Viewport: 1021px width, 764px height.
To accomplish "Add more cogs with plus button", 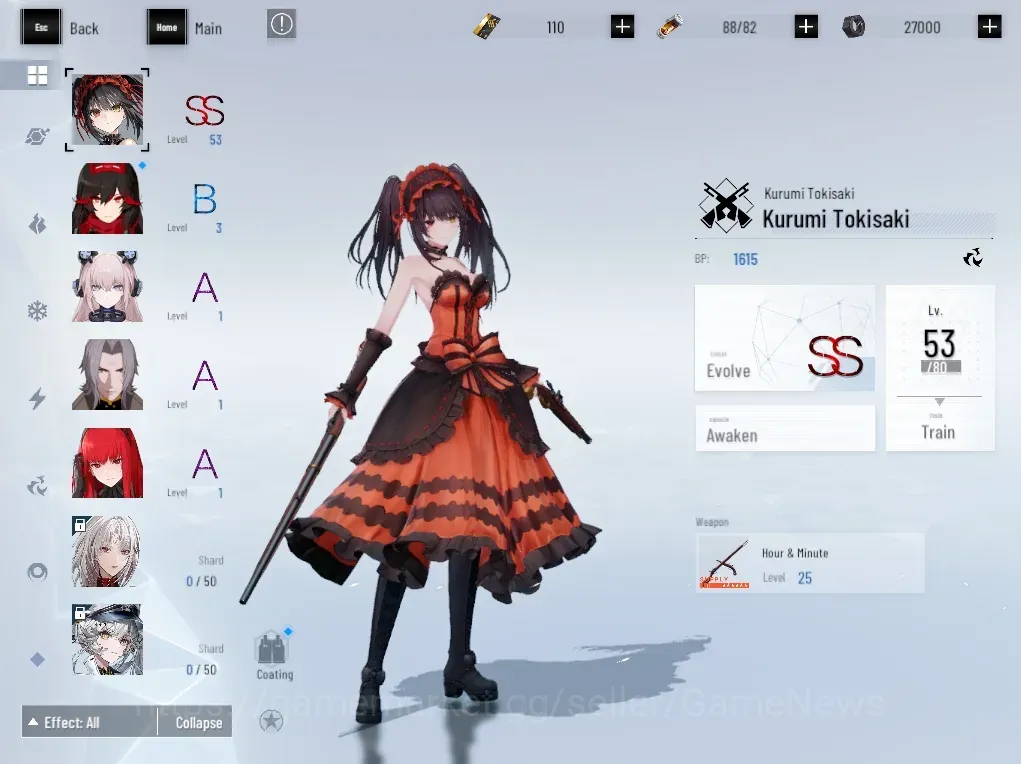I will [x=990, y=27].
